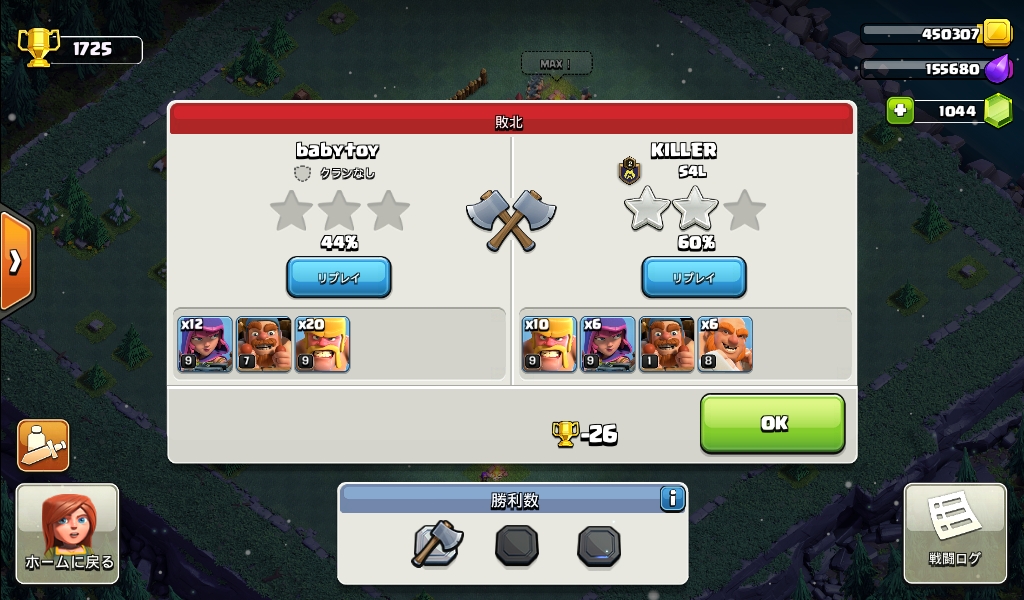Return to home village (ホームに戻る)
This screenshot has height=600, width=1024.
[x=68, y=533]
